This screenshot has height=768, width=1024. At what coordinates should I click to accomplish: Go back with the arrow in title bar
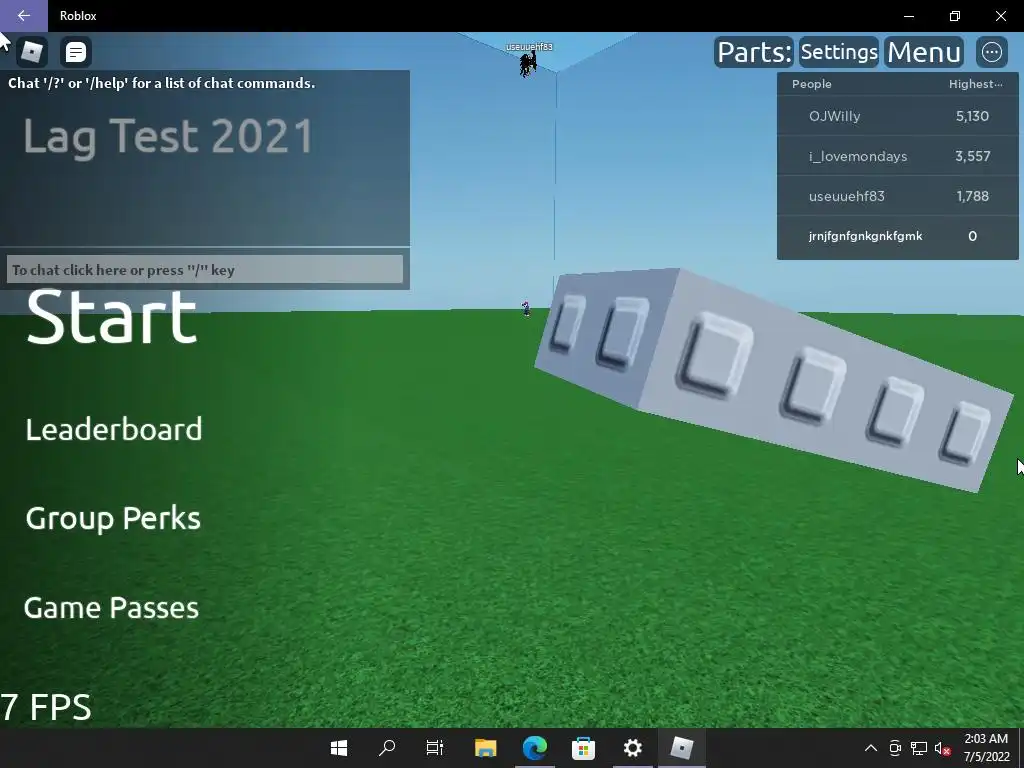tap(24, 16)
